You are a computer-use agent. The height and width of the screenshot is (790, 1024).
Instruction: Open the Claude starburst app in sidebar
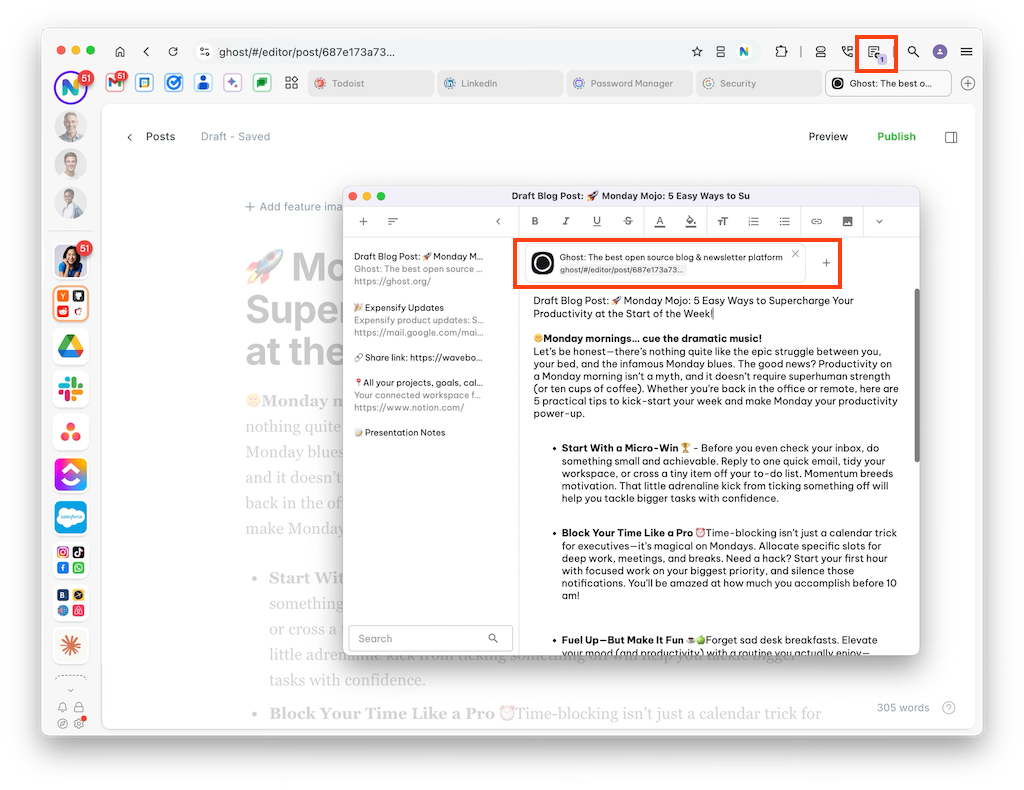[71, 646]
